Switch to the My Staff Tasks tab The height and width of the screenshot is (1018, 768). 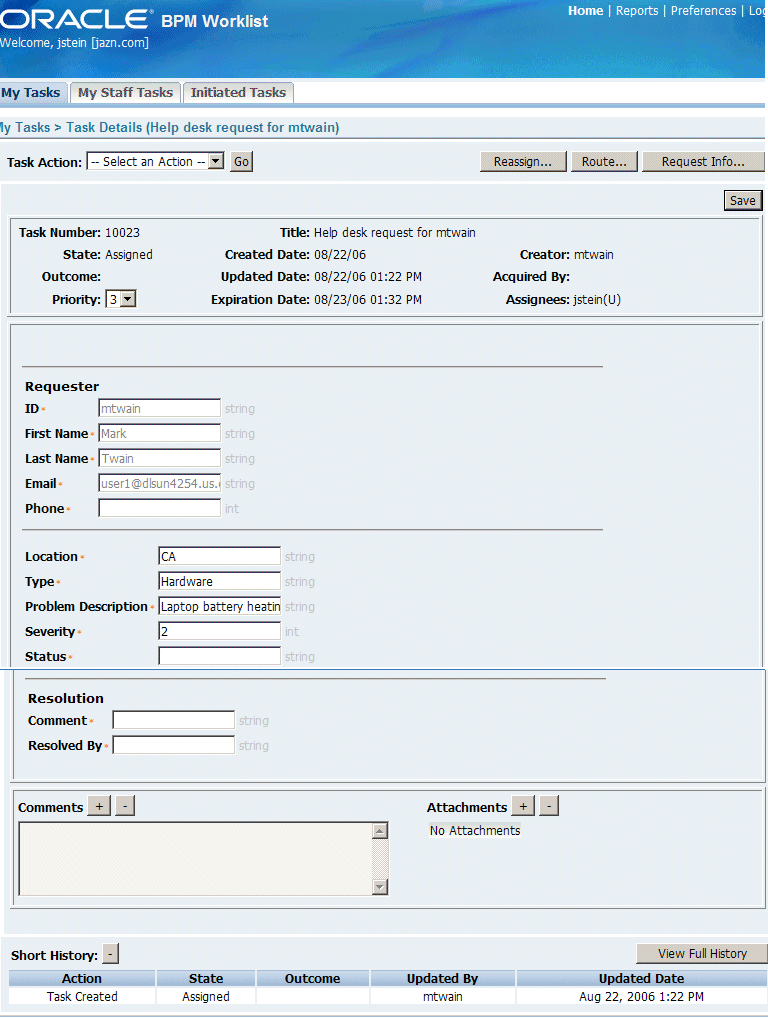point(125,93)
